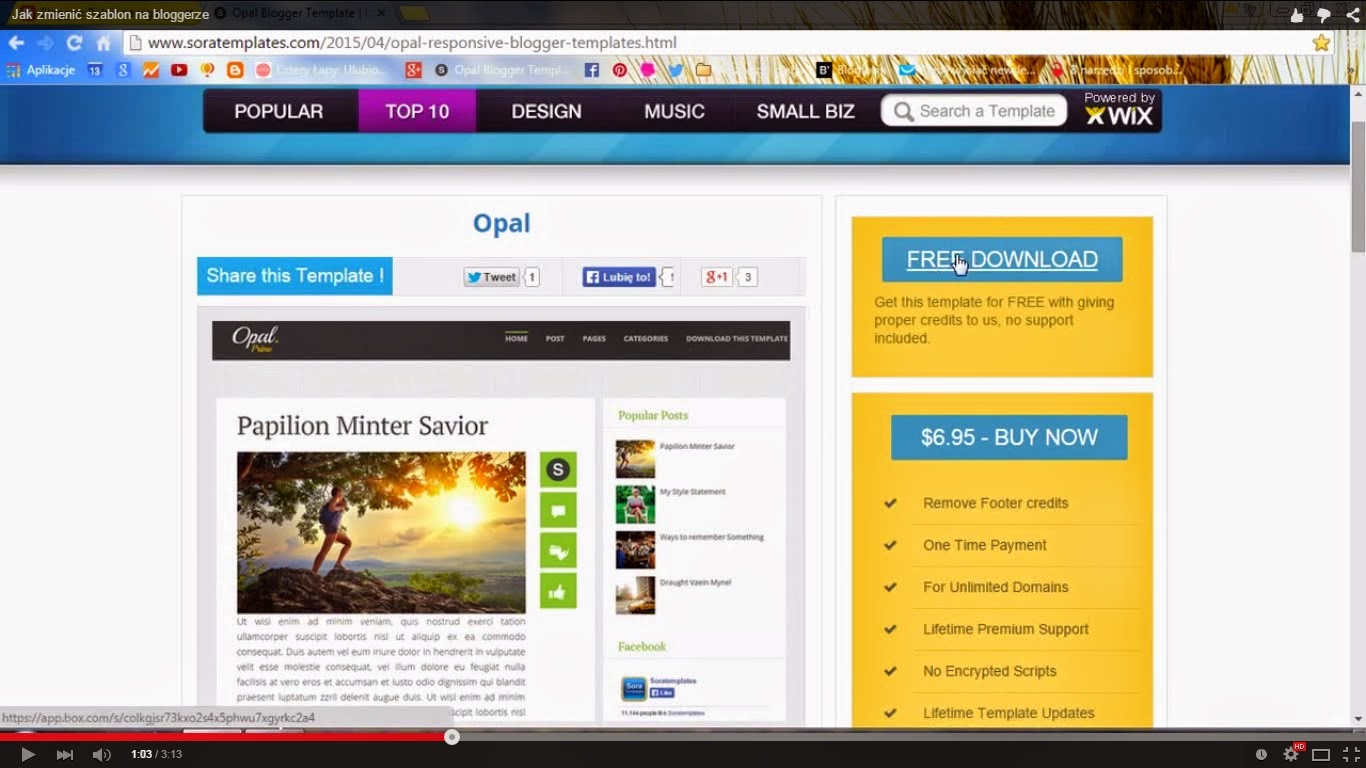This screenshot has width=1366, height=768.
Task: Click the Tweet button
Action: pos(491,277)
